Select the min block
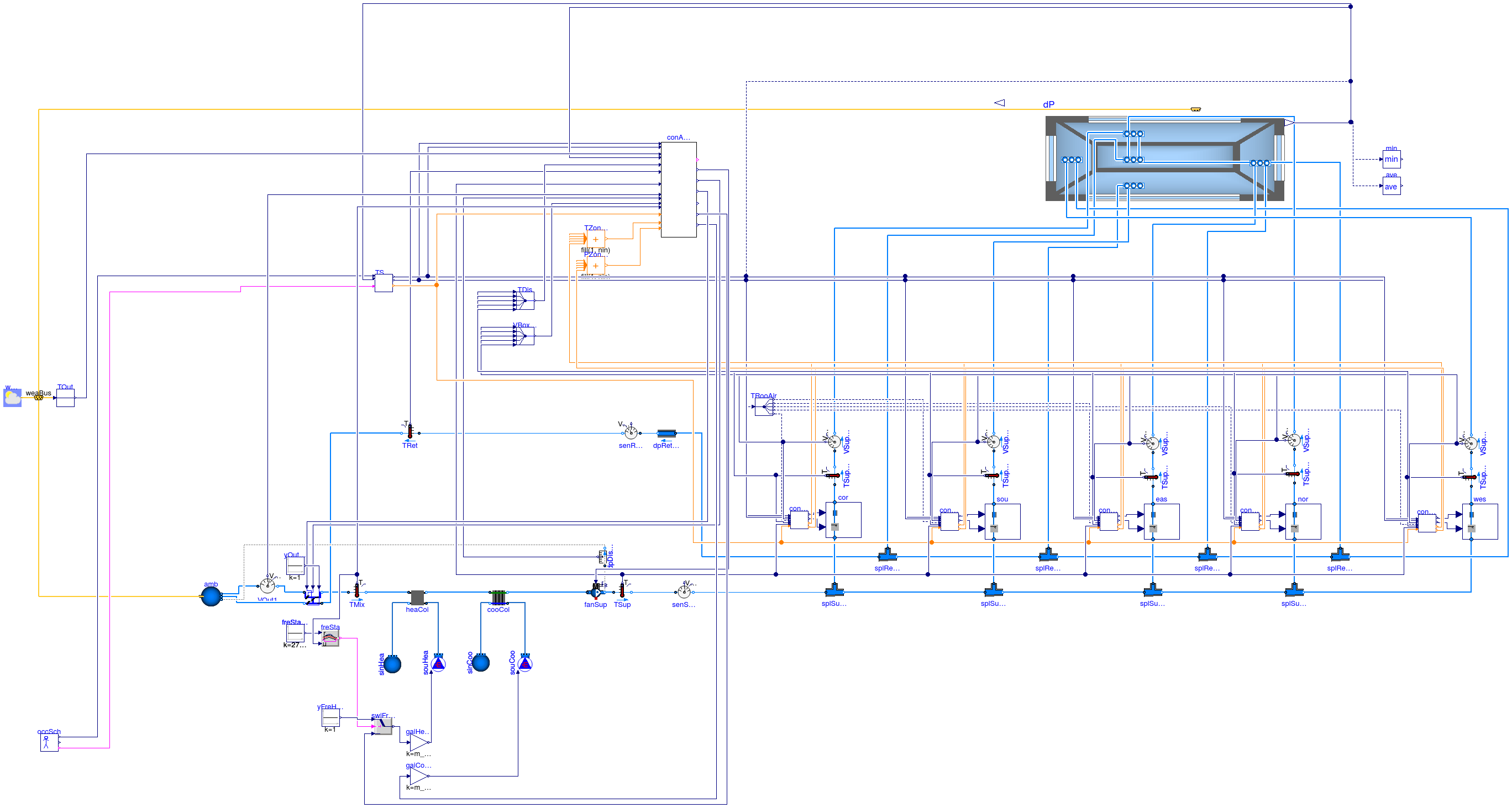 click(1391, 159)
